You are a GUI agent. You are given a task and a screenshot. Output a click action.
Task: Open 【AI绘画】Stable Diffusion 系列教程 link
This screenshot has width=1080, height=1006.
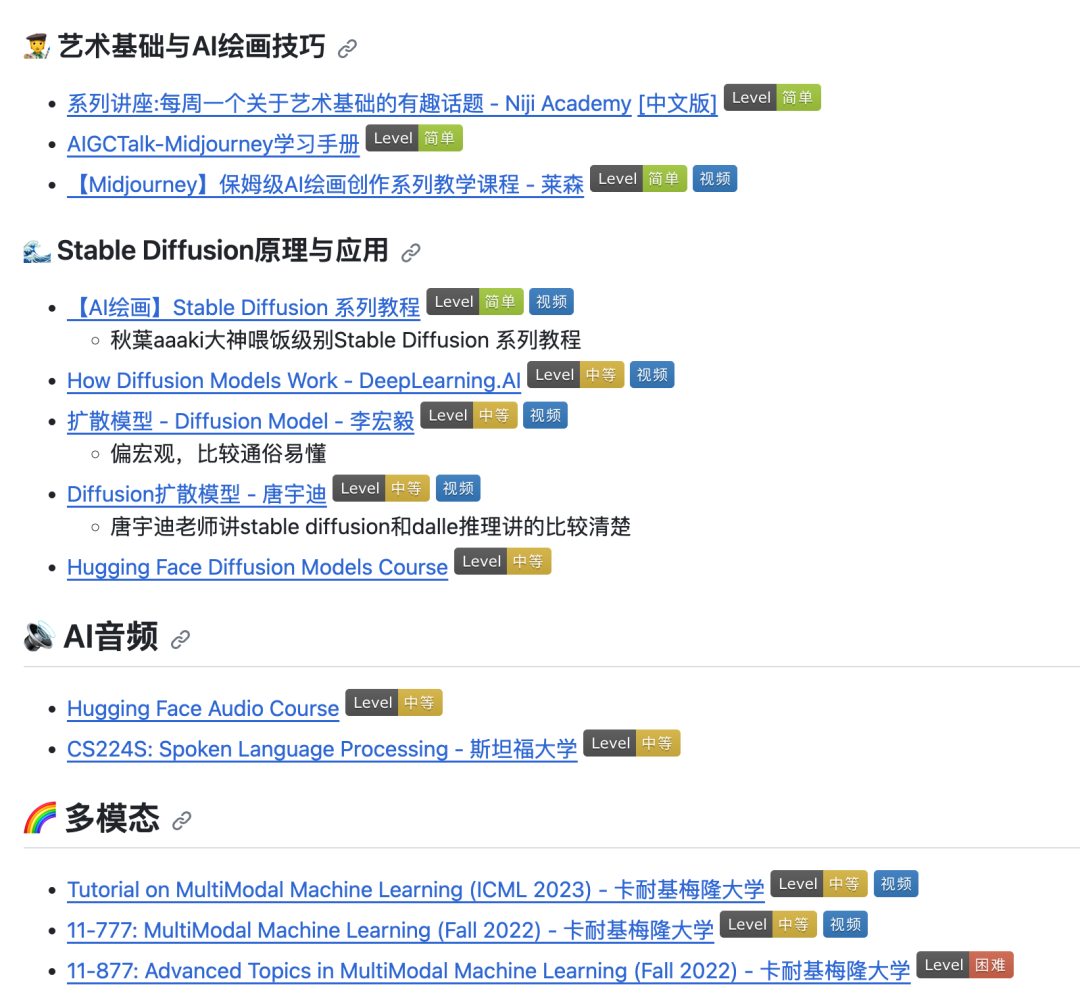(x=243, y=307)
